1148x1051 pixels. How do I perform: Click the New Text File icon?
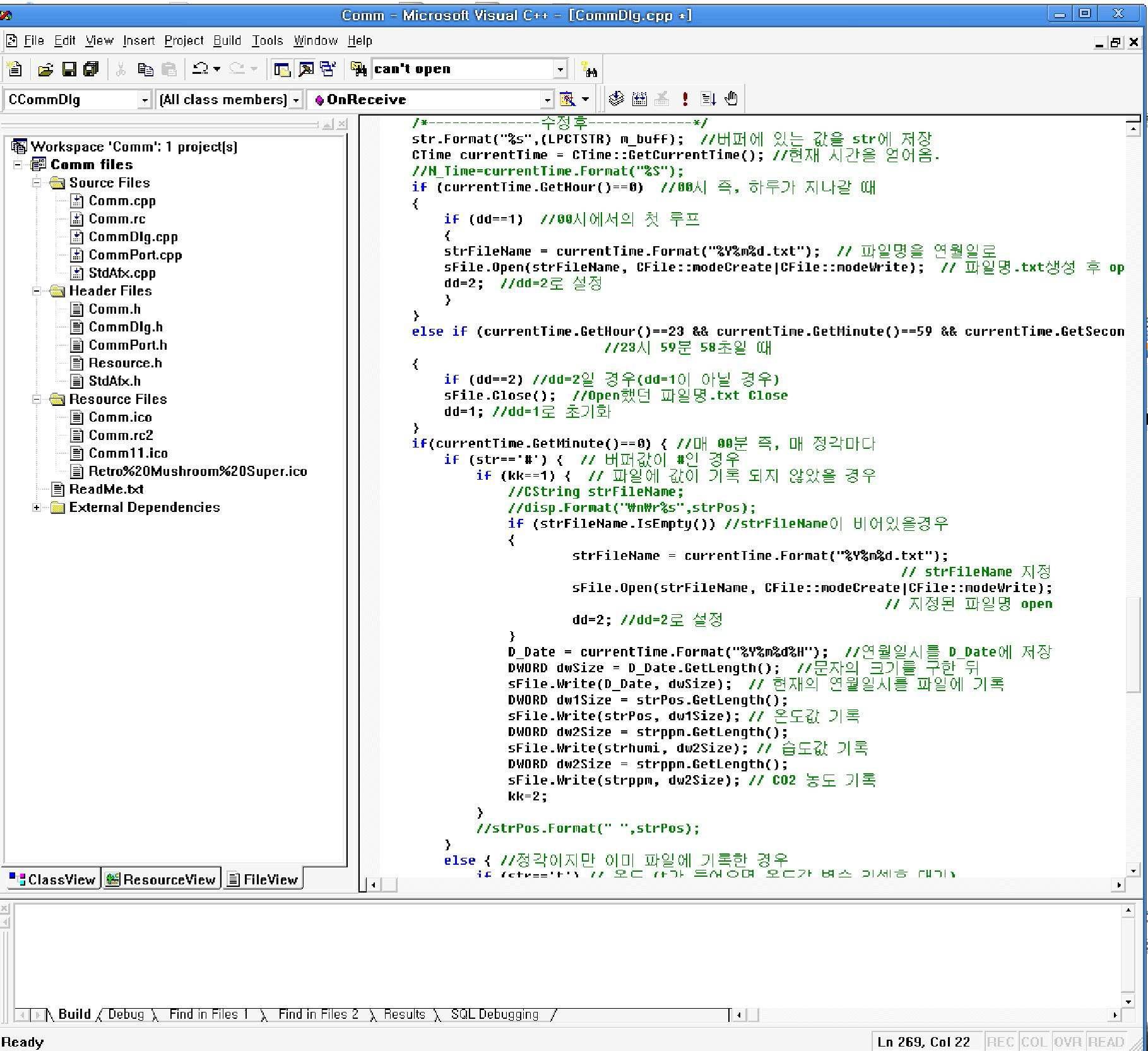click(x=14, y=69)
